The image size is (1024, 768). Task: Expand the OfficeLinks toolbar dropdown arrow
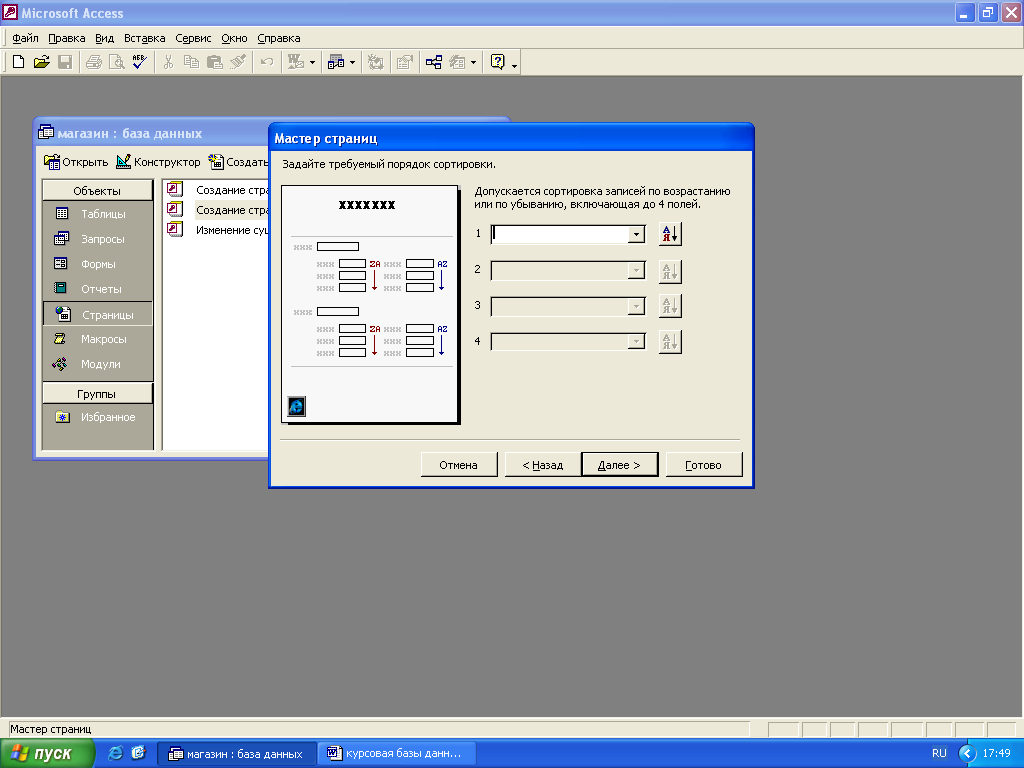coord(312,62)
